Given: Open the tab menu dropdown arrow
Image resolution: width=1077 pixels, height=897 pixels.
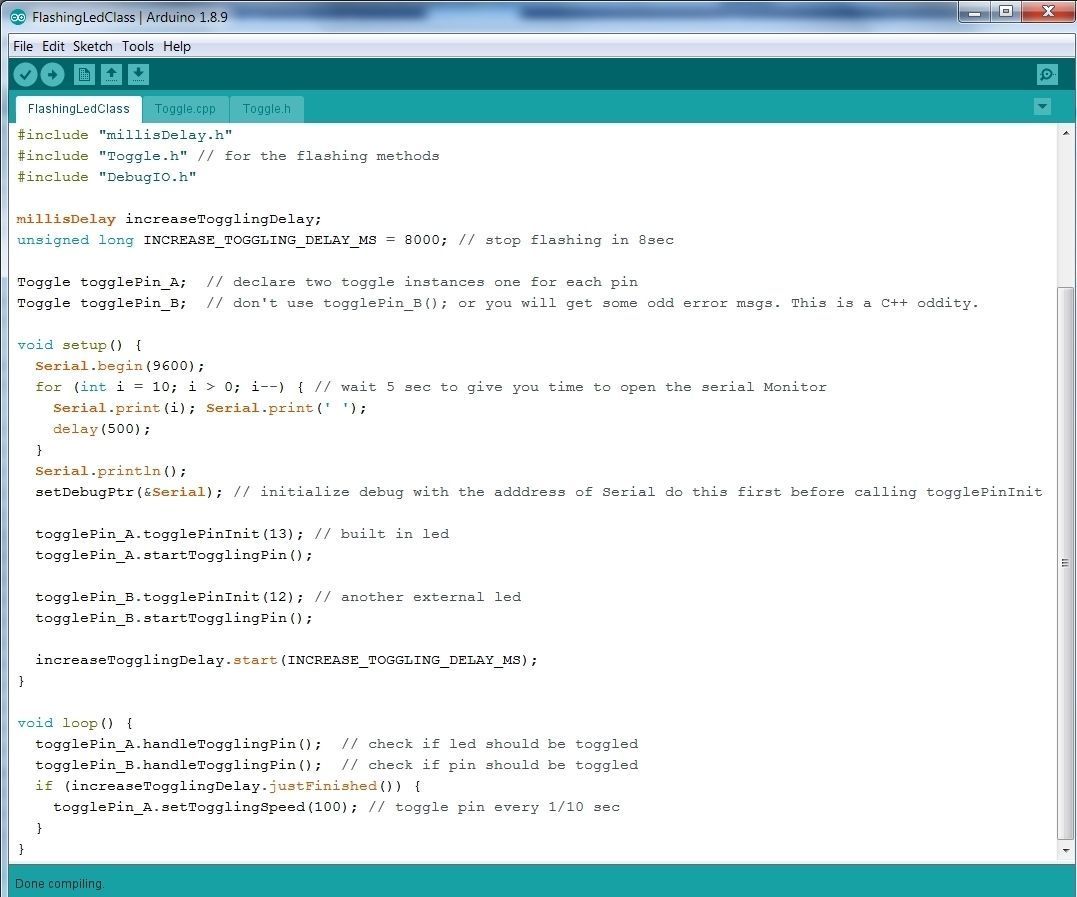Looking at the screenshot, I should pyautogui.click(x=1042, y=107).
